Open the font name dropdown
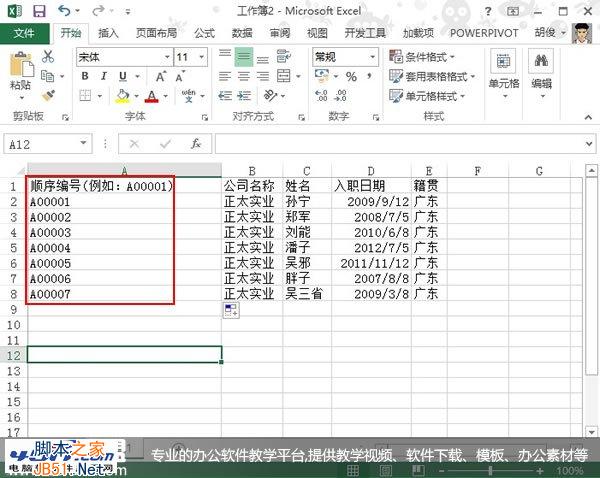This screenshot has height=478, width=600. [x=165, y=57]
